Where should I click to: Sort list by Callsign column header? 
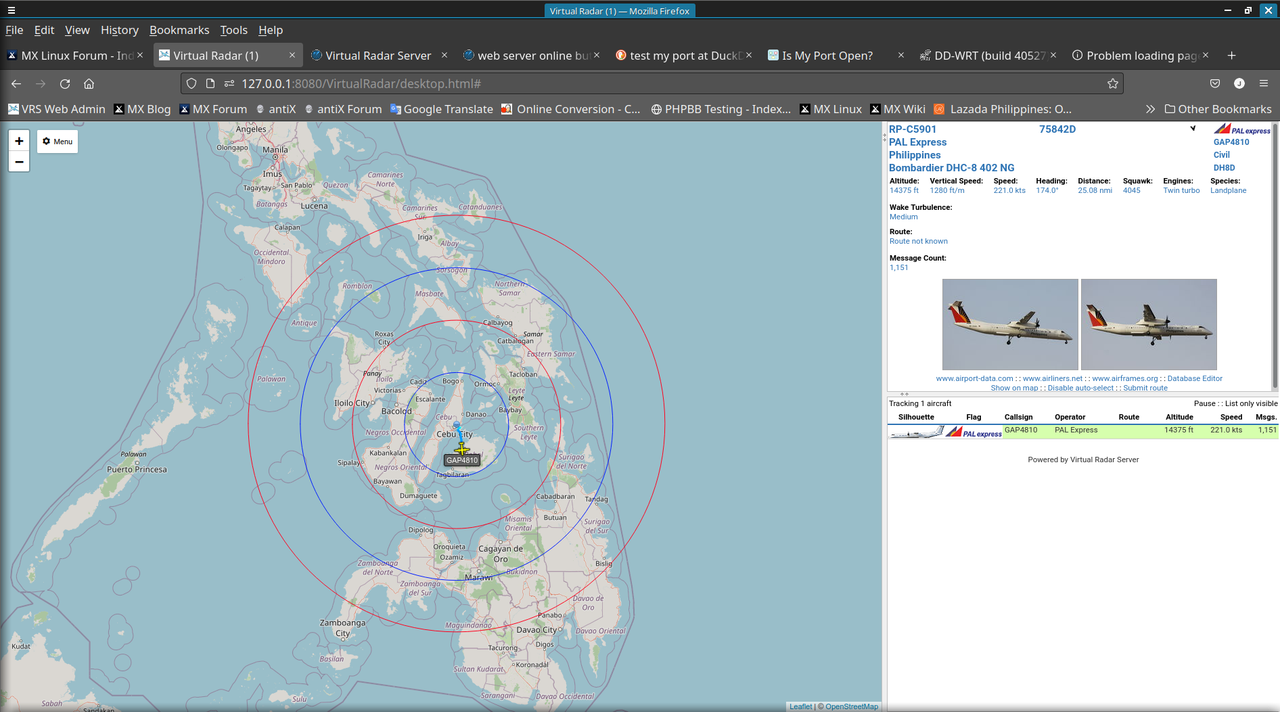(1018, 417)
